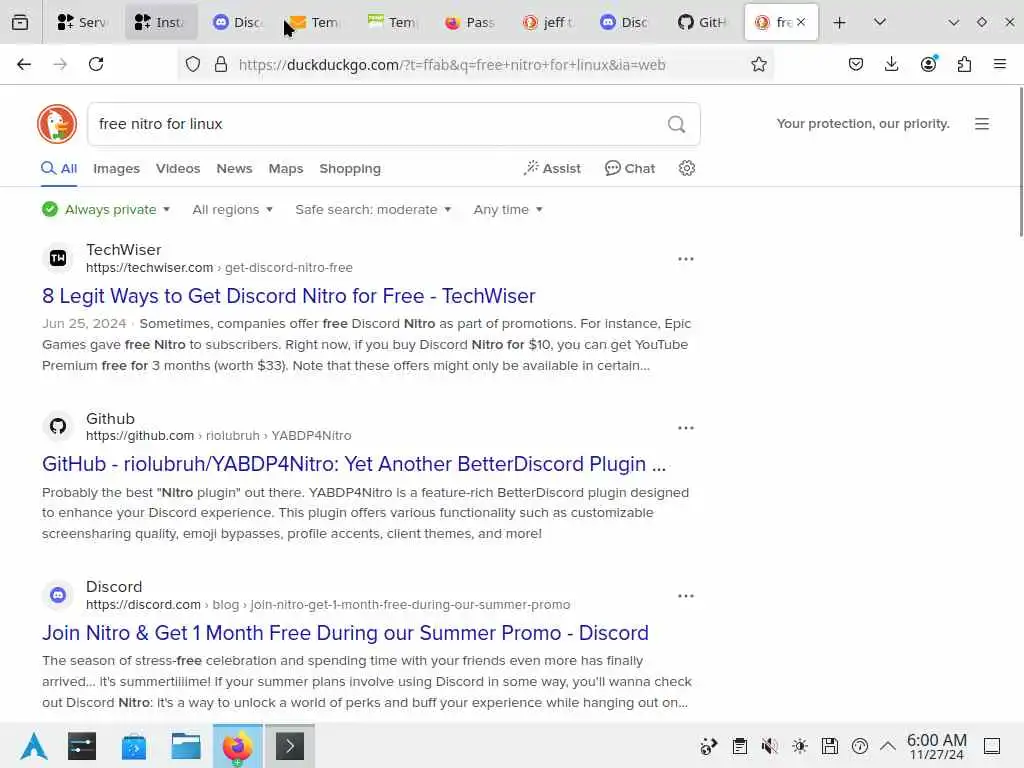
Task: Open the Discover software store taskbar icon
Action: click(x=133, y=746)
